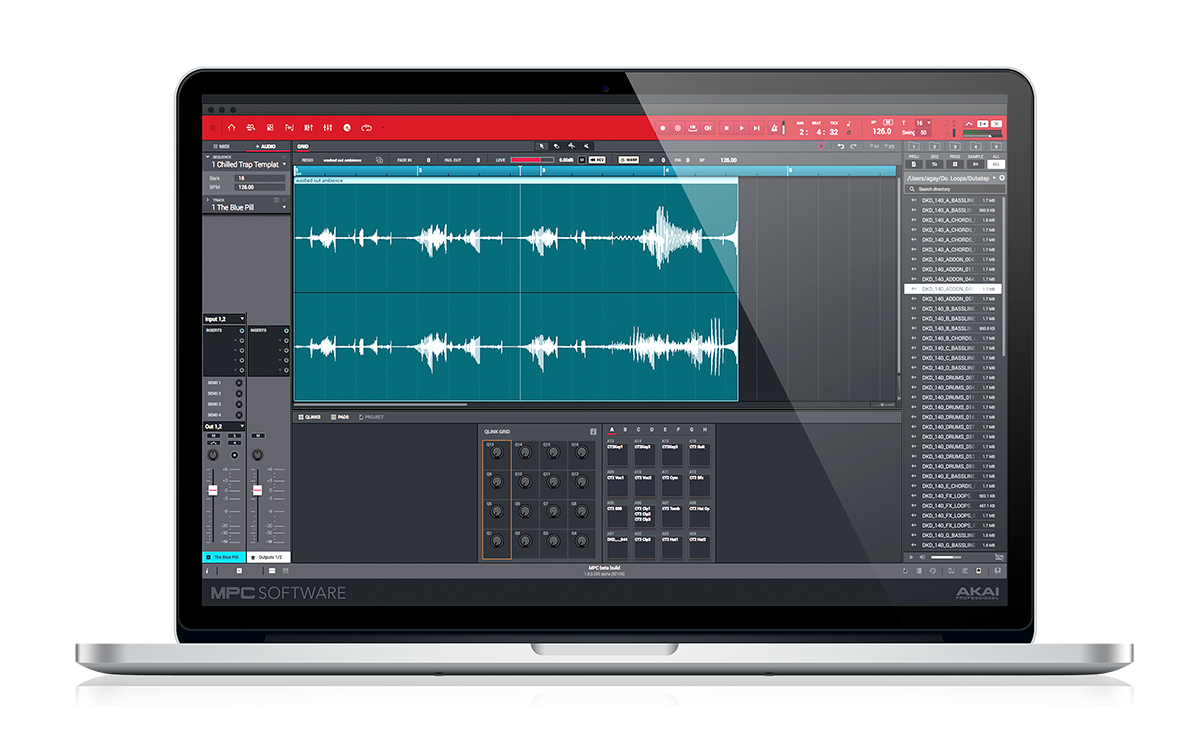Switch to the QLINKS tab
This screenshot has width=1200, height=750.
coord(310,417)
